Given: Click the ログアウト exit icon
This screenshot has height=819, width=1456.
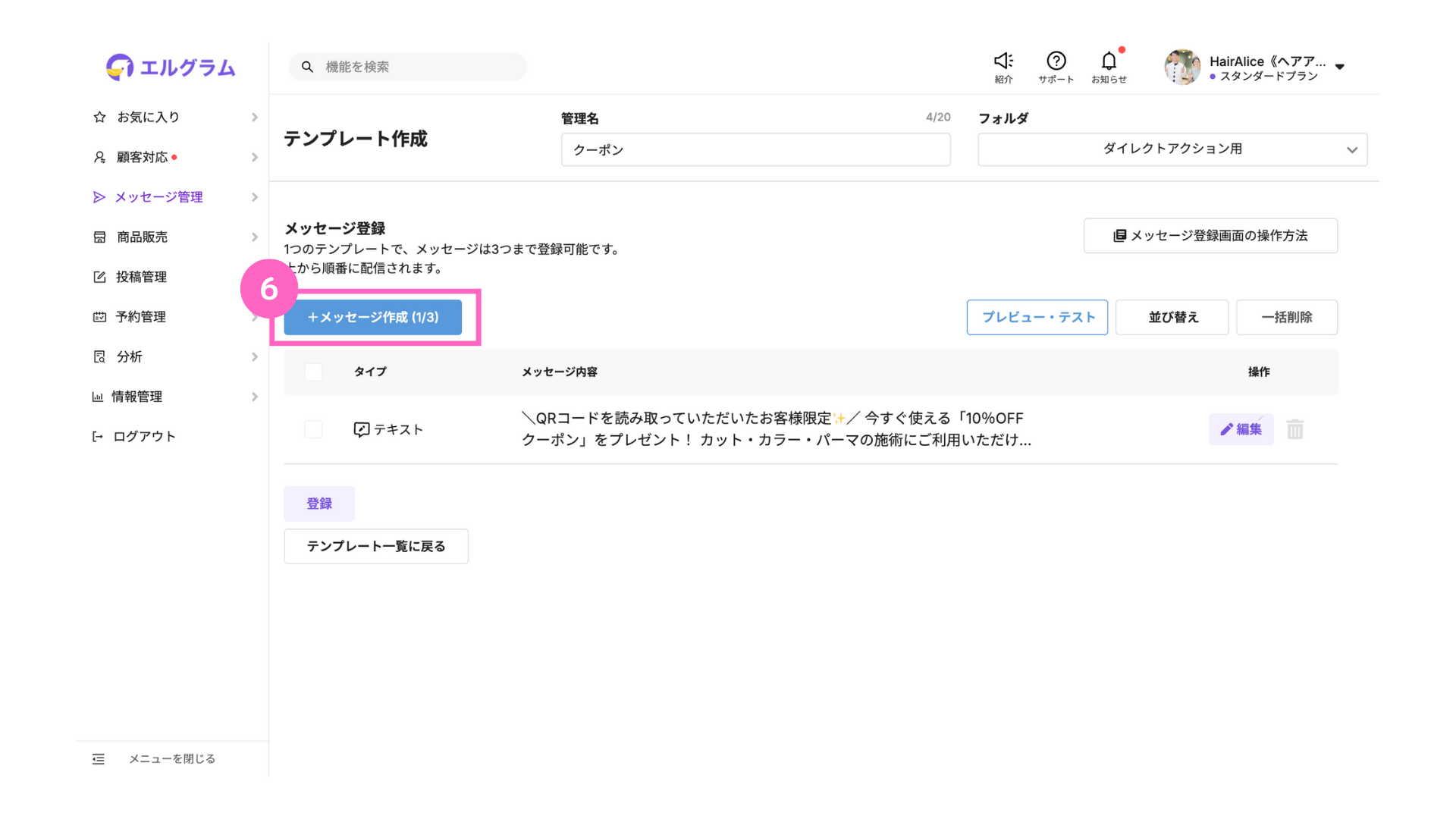Looking at the screenshot, I should tap(97, 436).
